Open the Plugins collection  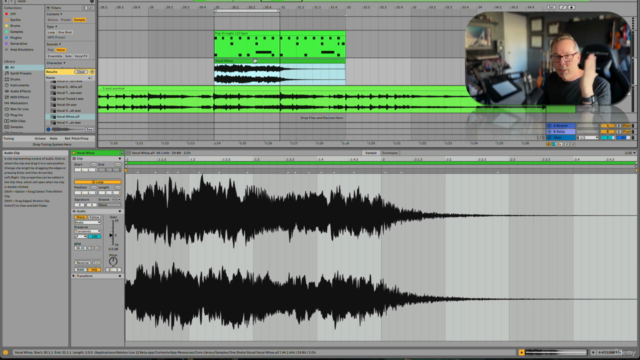pyautogui.click(x=16, y=38)
